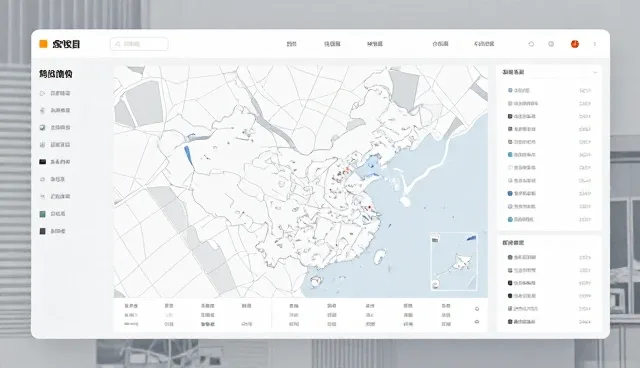Click the inset mini-map thumbnail
640x368 pixels.
(x=454, y=262)
